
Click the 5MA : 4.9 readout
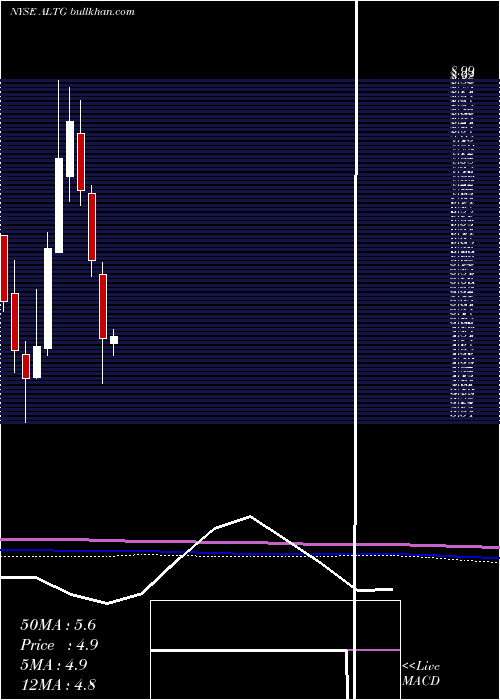pos(54,665)
